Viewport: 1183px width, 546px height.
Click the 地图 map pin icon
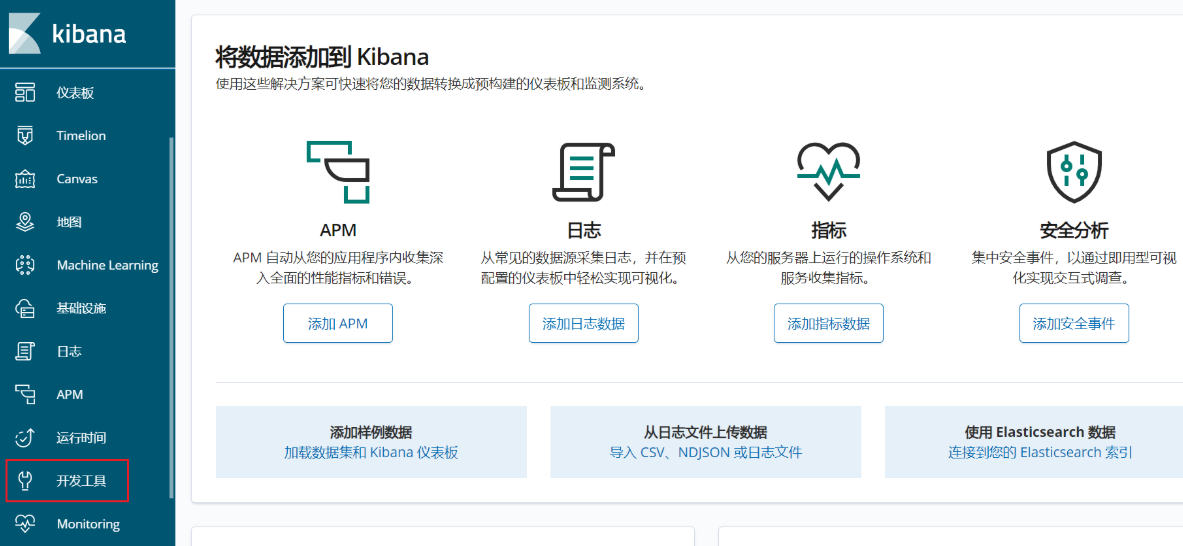(26, 222)
